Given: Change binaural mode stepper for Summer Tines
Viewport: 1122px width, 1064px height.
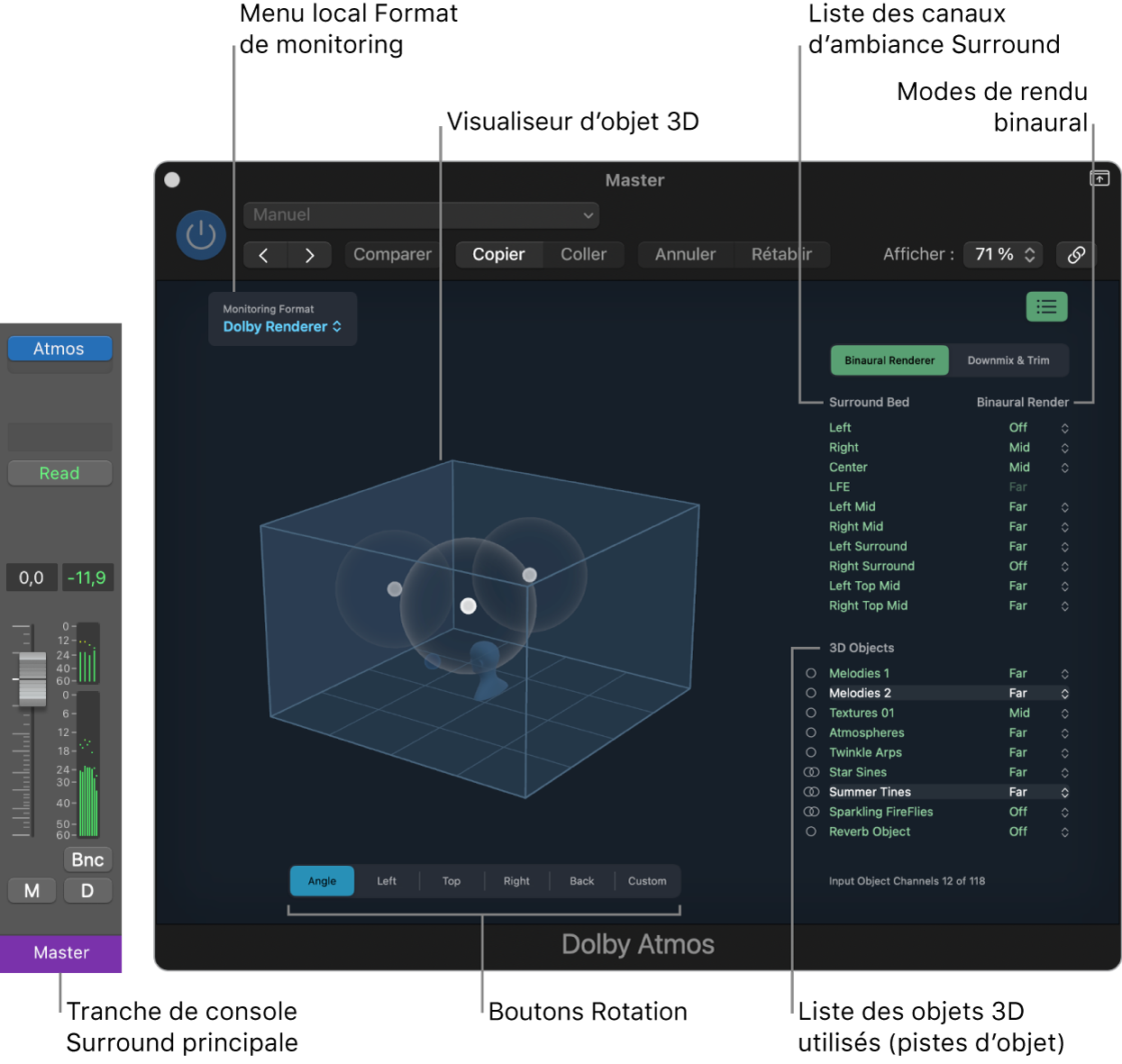Looking at the screenshot, I should coord(1064,793).
